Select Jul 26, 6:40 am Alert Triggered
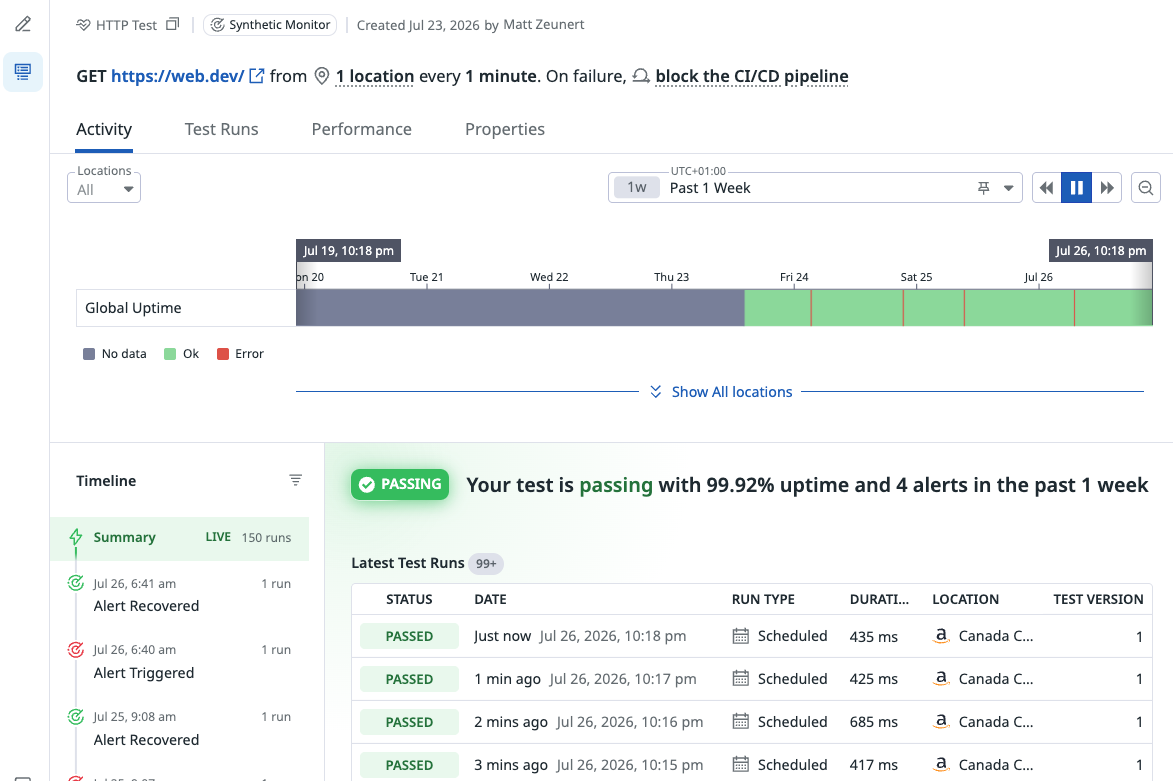Screen dimensions: 1173x781 point(180,661)
